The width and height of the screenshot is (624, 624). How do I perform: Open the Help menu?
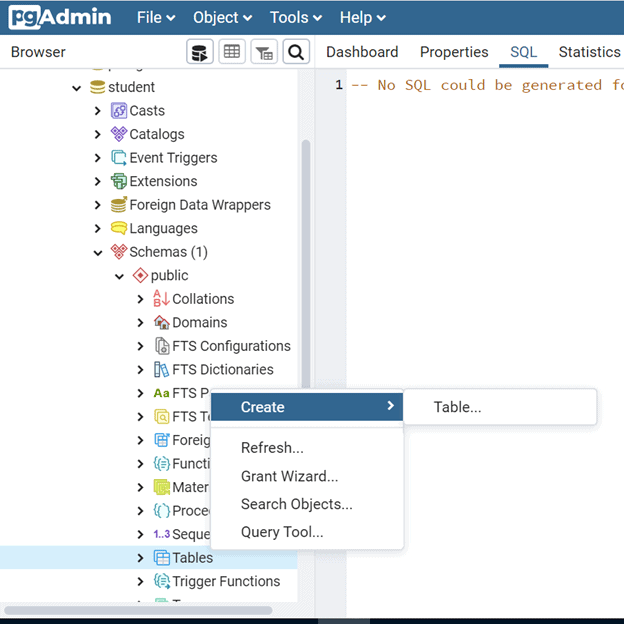363,18
